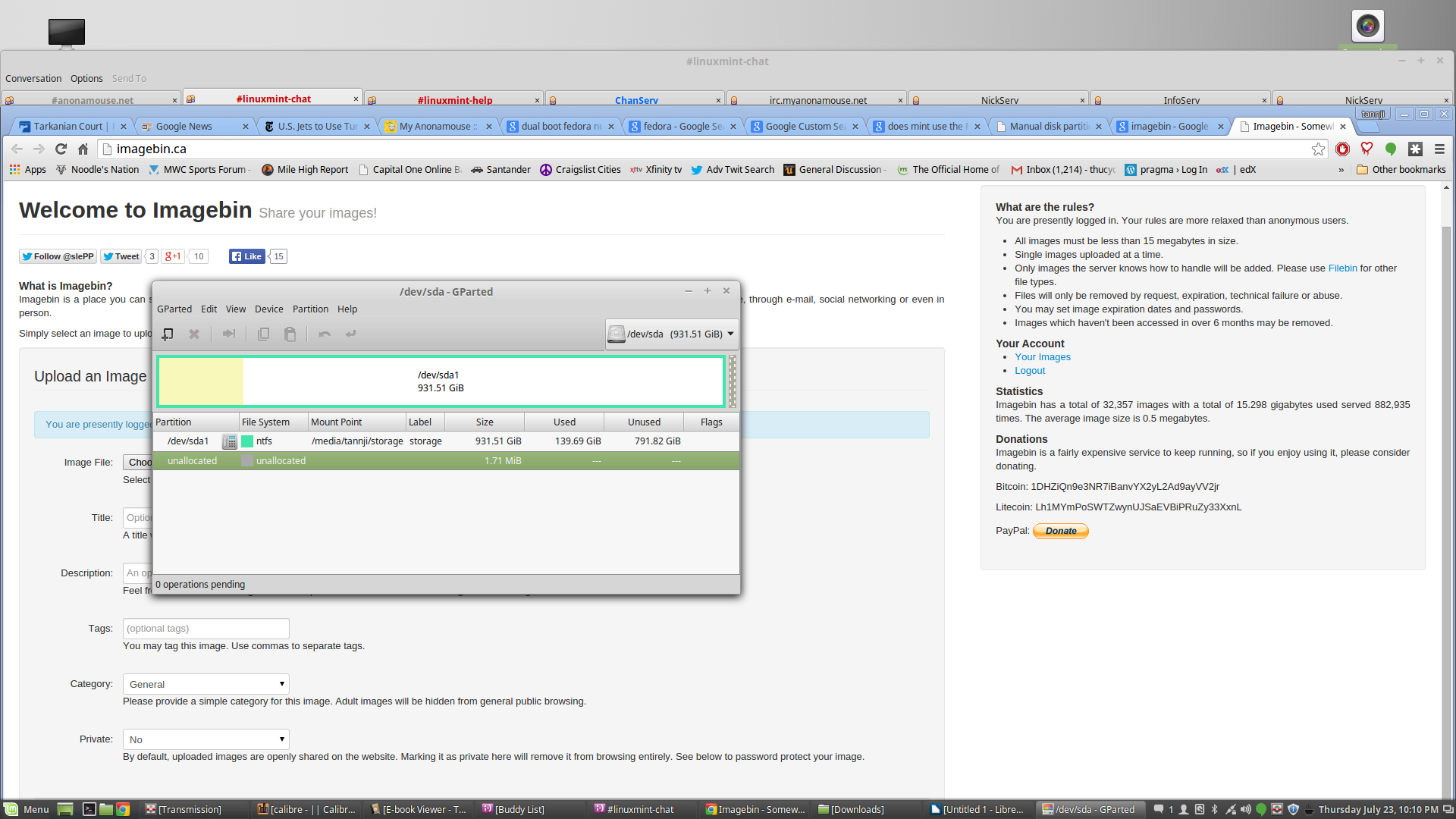Click the Your Images link
This screenshot has width=1456, height=819.
(1043, 357)
